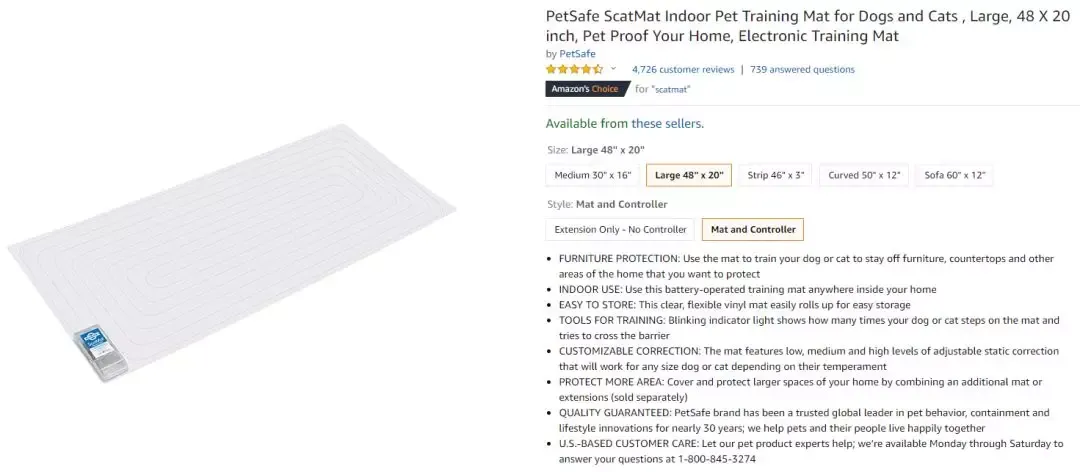View the 739 answered questions
The width and height of the screenshot is (1080, 472).
[802, 70]
